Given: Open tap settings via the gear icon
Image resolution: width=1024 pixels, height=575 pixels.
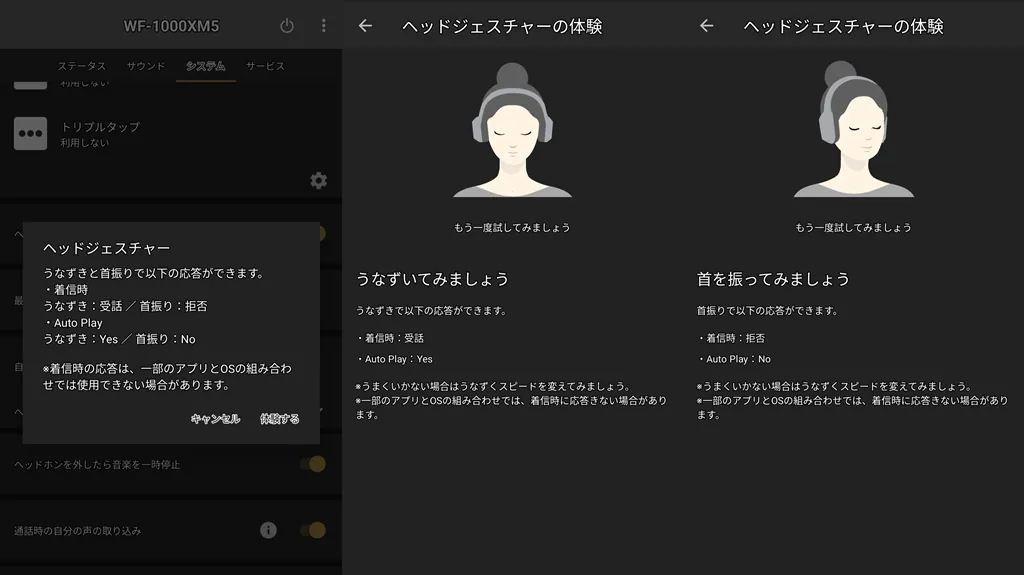Looking at the screenshot, I should tap(318, 180).
